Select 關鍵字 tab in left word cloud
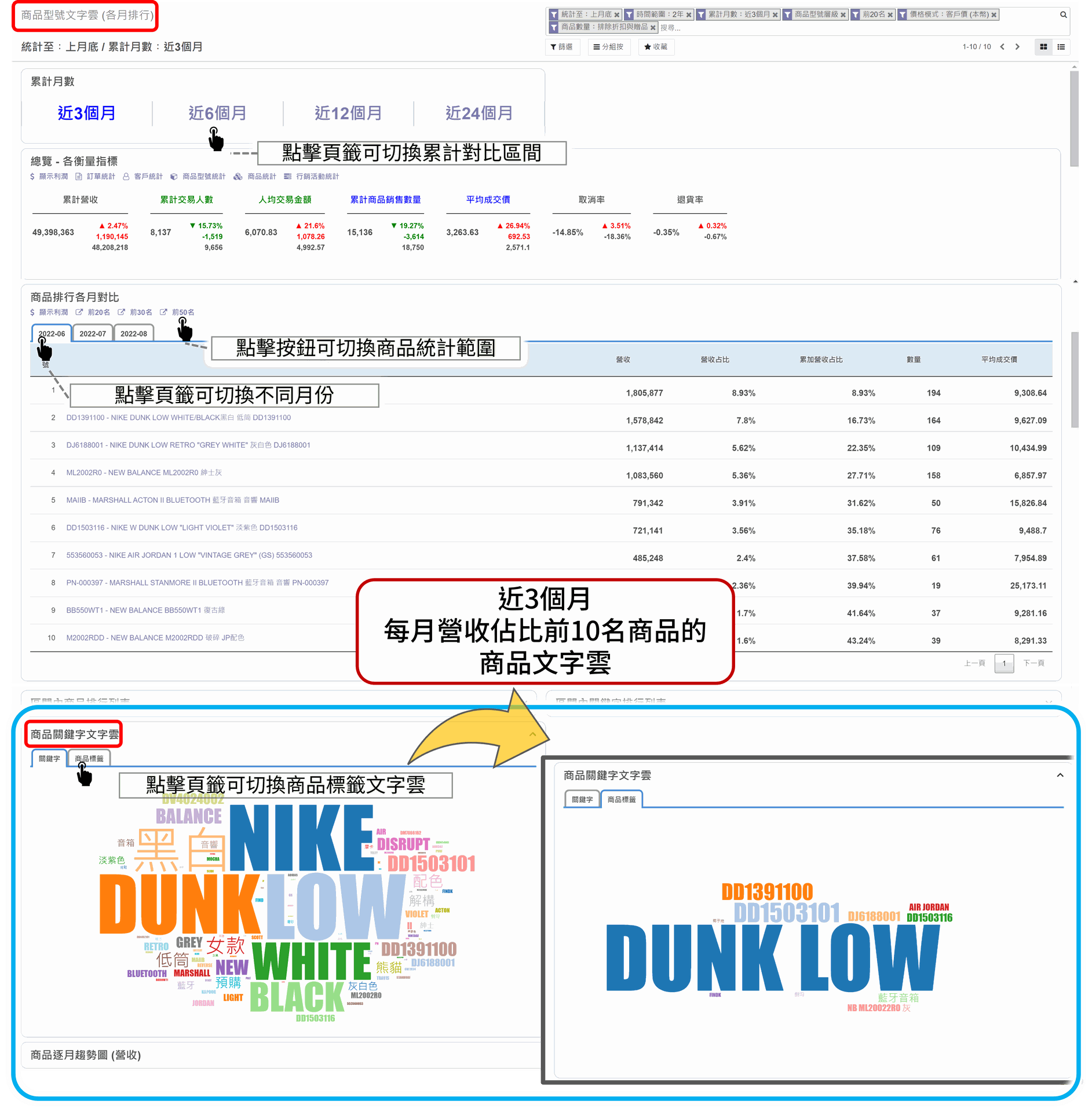This screenshot has height=1112, width=1092. pyautogui.click(x=49, y=759)
